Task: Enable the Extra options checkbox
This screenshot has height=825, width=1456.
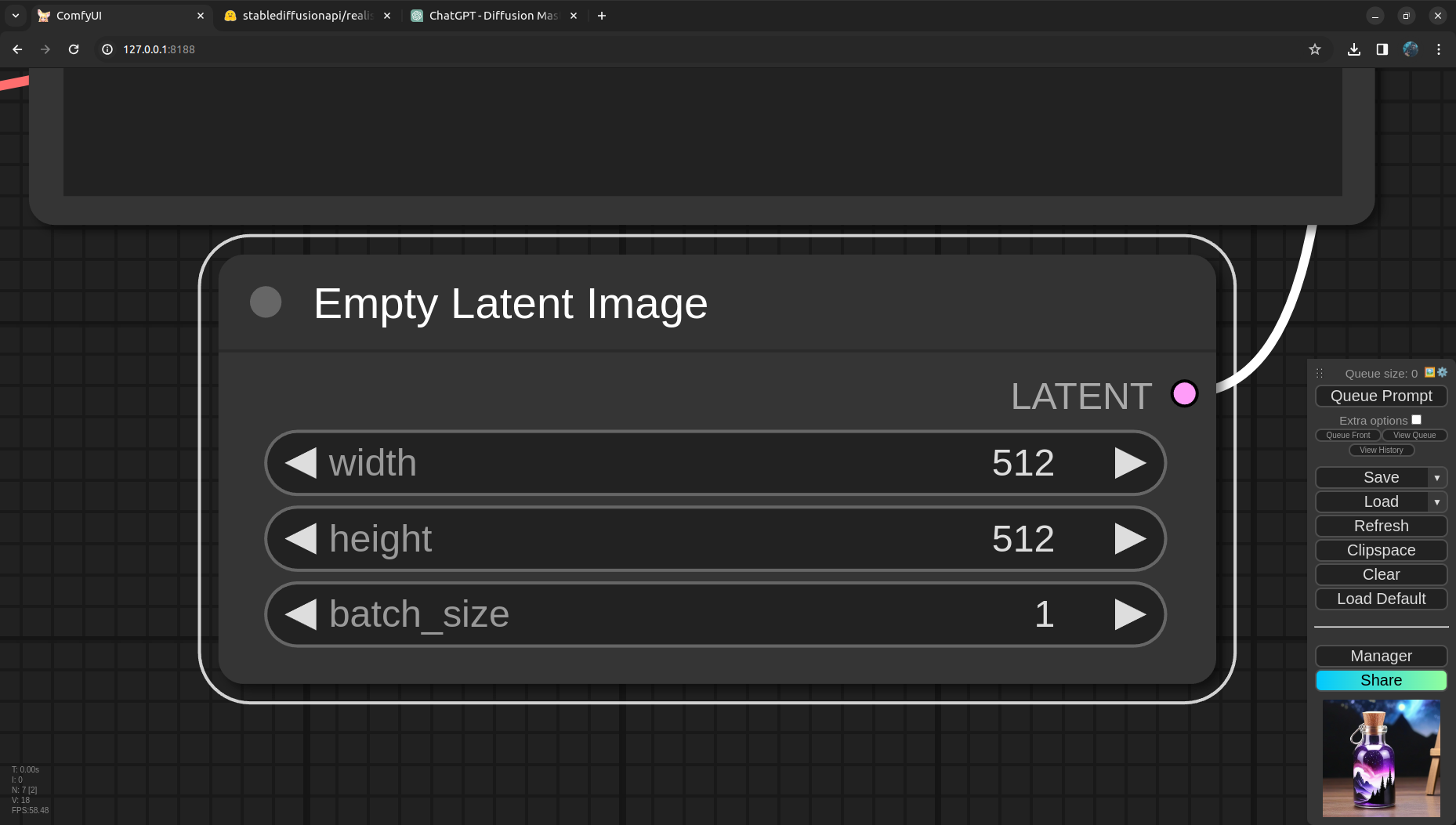Action: 1416,420
